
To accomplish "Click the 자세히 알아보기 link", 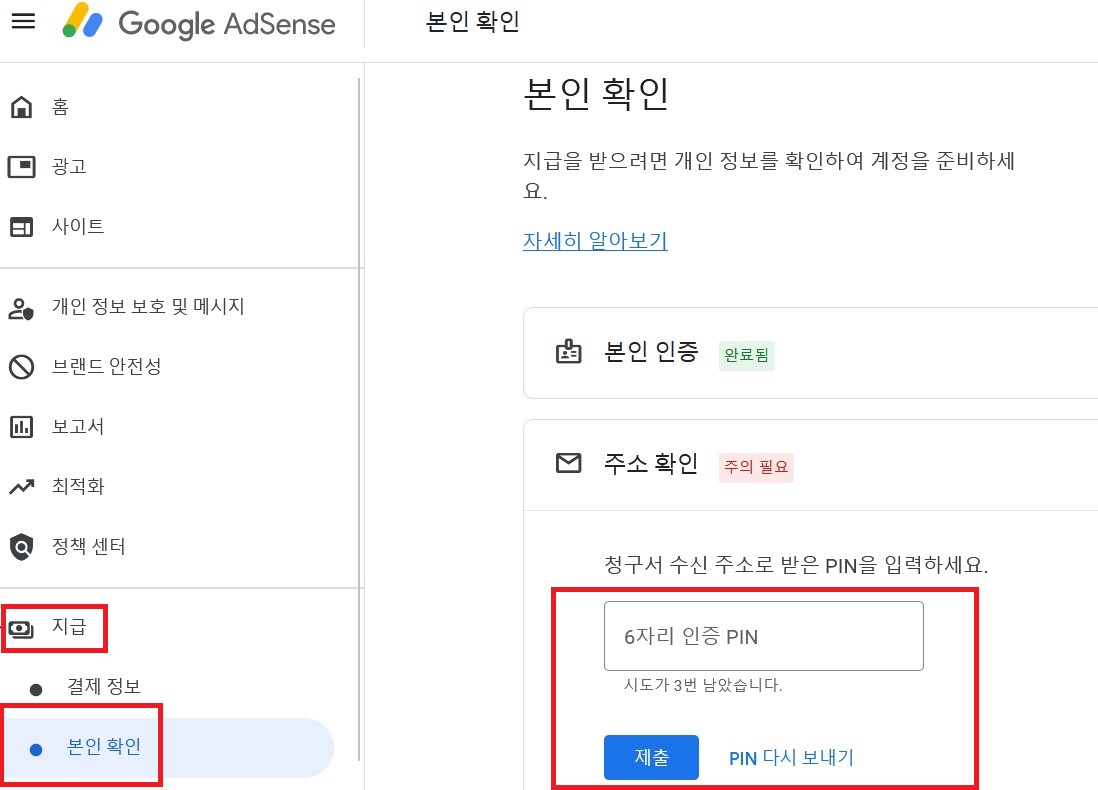I will (x=595, y=241).
